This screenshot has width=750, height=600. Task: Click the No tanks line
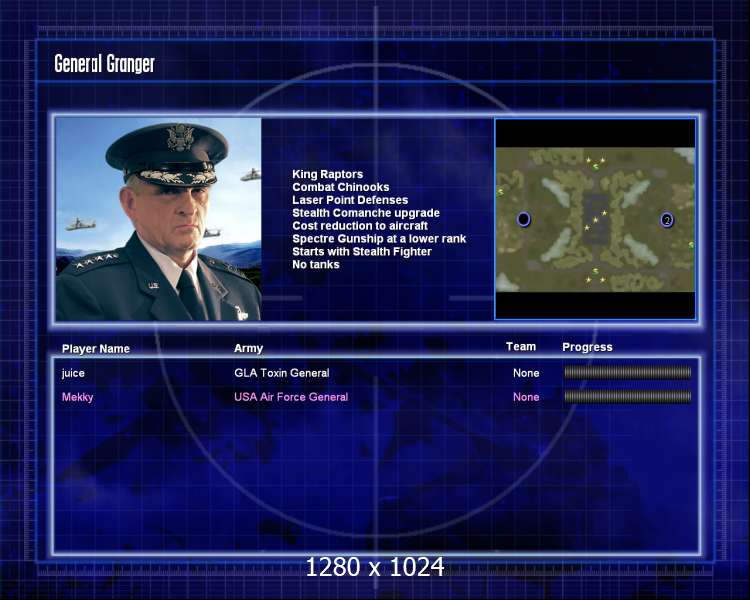click(x=316, y=265)
